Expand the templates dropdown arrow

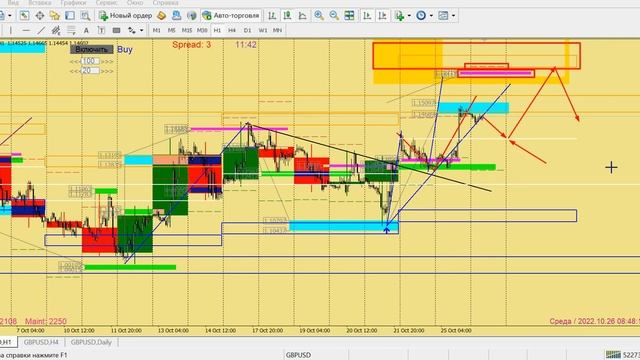pos(453,16)
